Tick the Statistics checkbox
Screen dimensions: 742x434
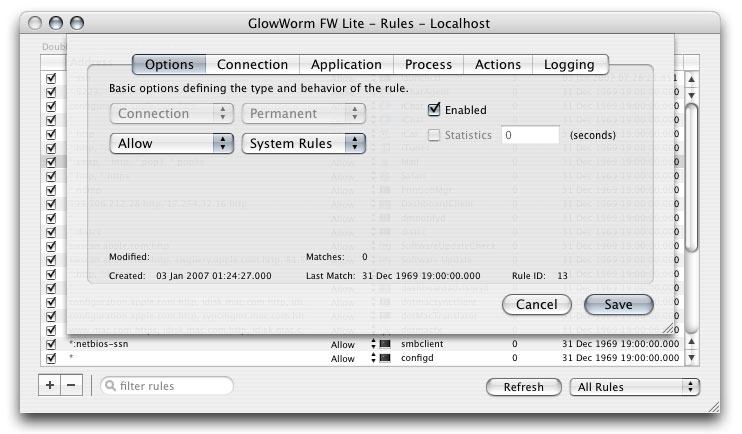pyautogui.click(x=434, y=135)
